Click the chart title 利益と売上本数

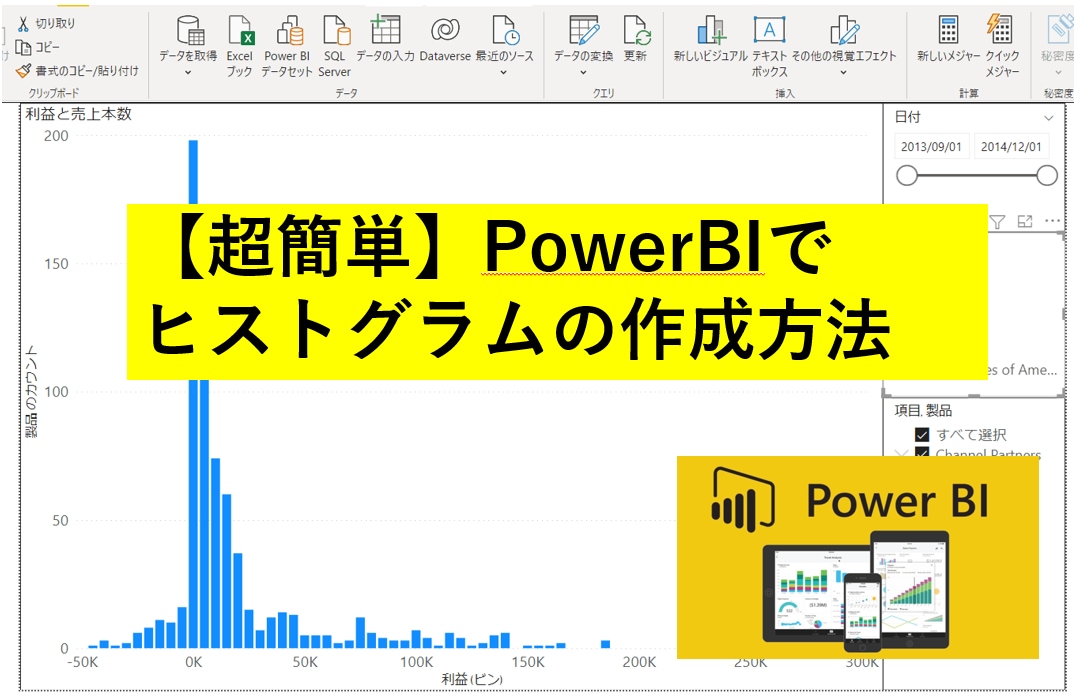click(78, 115)
